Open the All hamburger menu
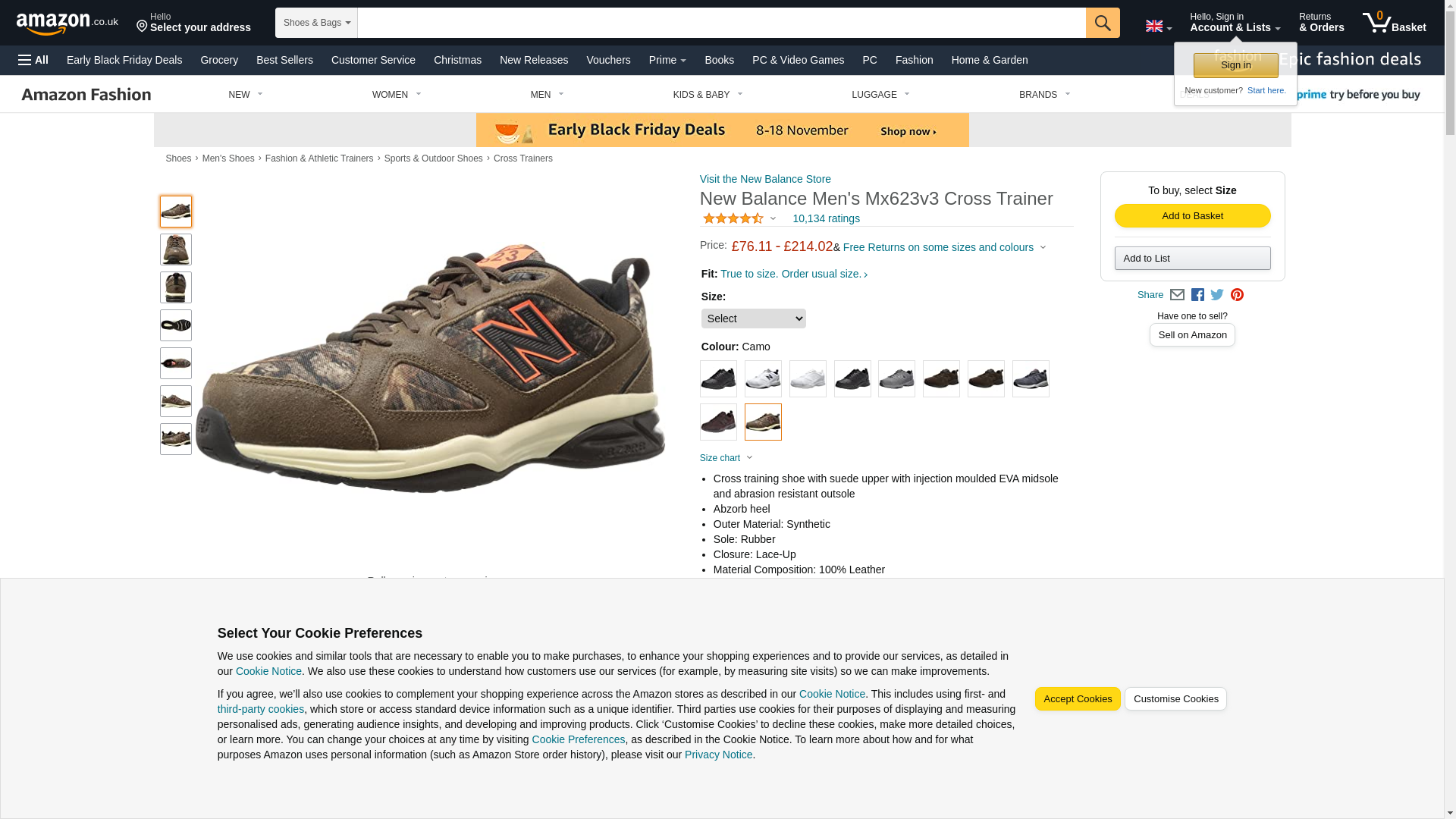 pos(33,60)
